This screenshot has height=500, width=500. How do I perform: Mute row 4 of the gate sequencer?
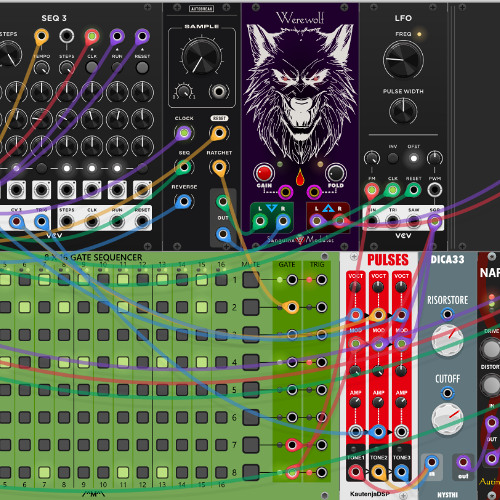tap(251, 362)
